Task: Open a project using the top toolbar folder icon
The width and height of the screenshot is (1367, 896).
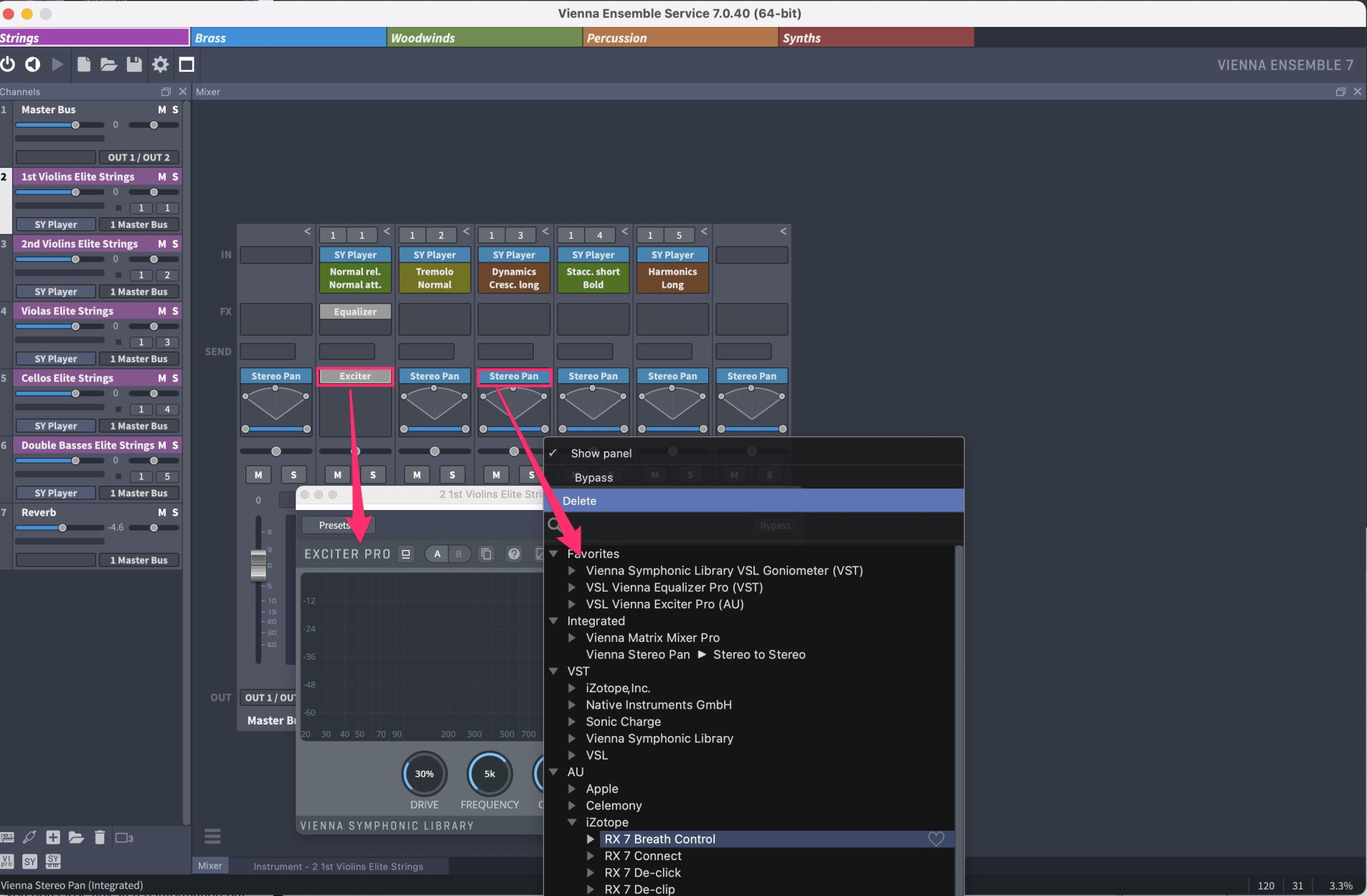Action: coord(108,65)
